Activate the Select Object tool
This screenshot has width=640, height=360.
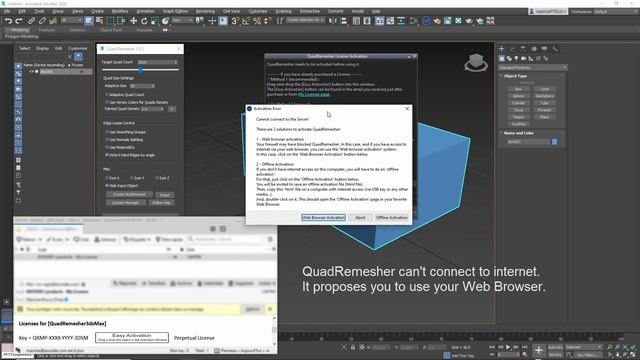point(89,21)
